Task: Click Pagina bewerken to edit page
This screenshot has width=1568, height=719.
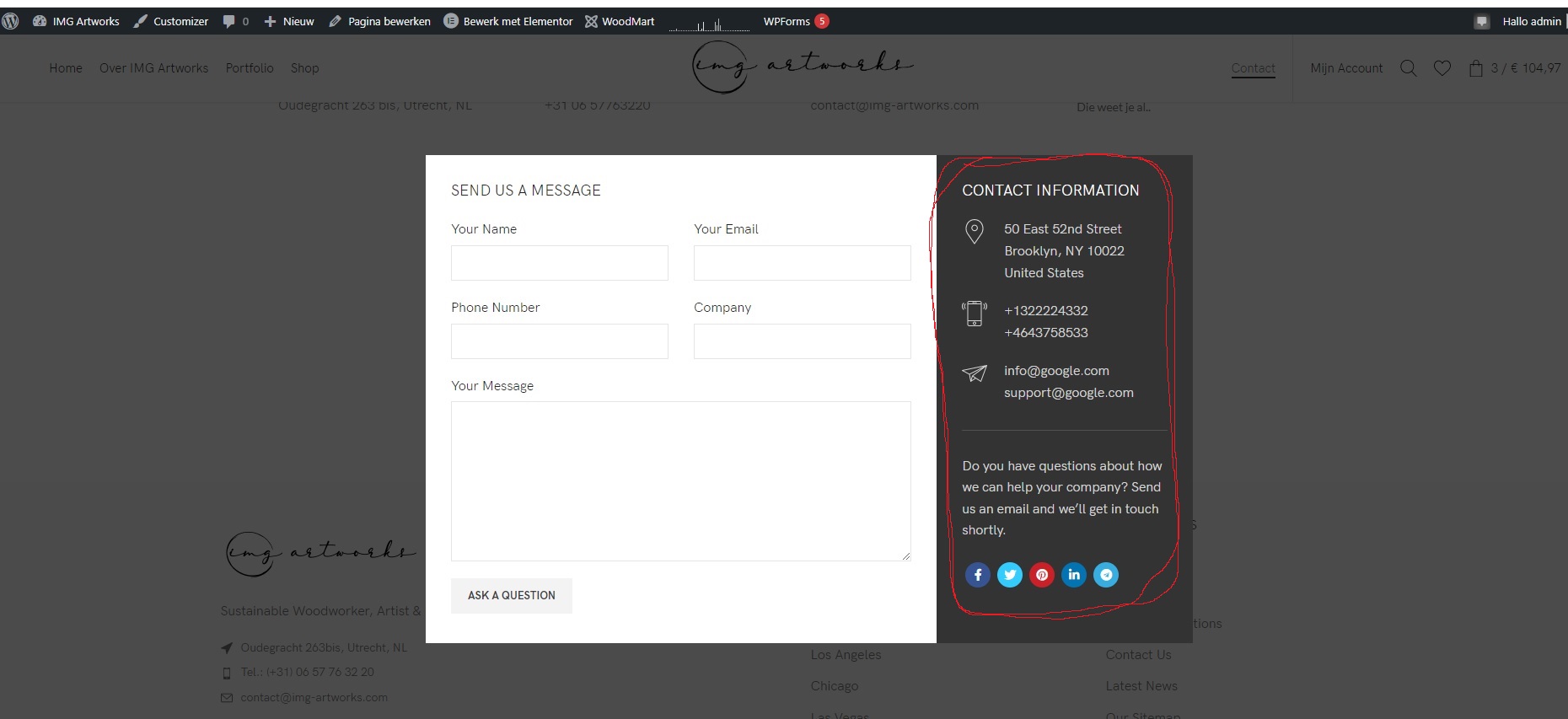Action: coord(379,21)
